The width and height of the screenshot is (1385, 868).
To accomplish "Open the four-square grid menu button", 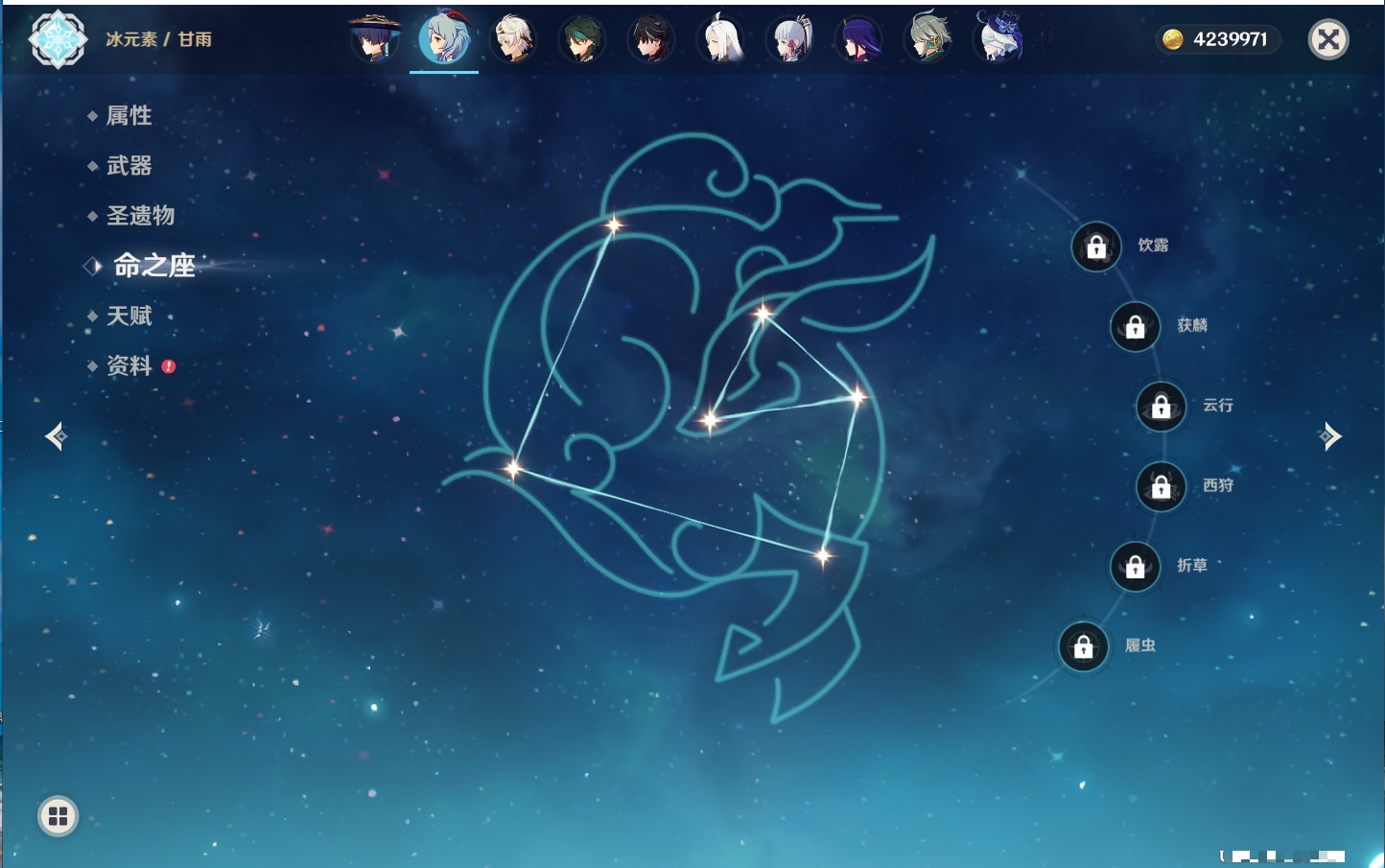I will [x=58, y=816].
